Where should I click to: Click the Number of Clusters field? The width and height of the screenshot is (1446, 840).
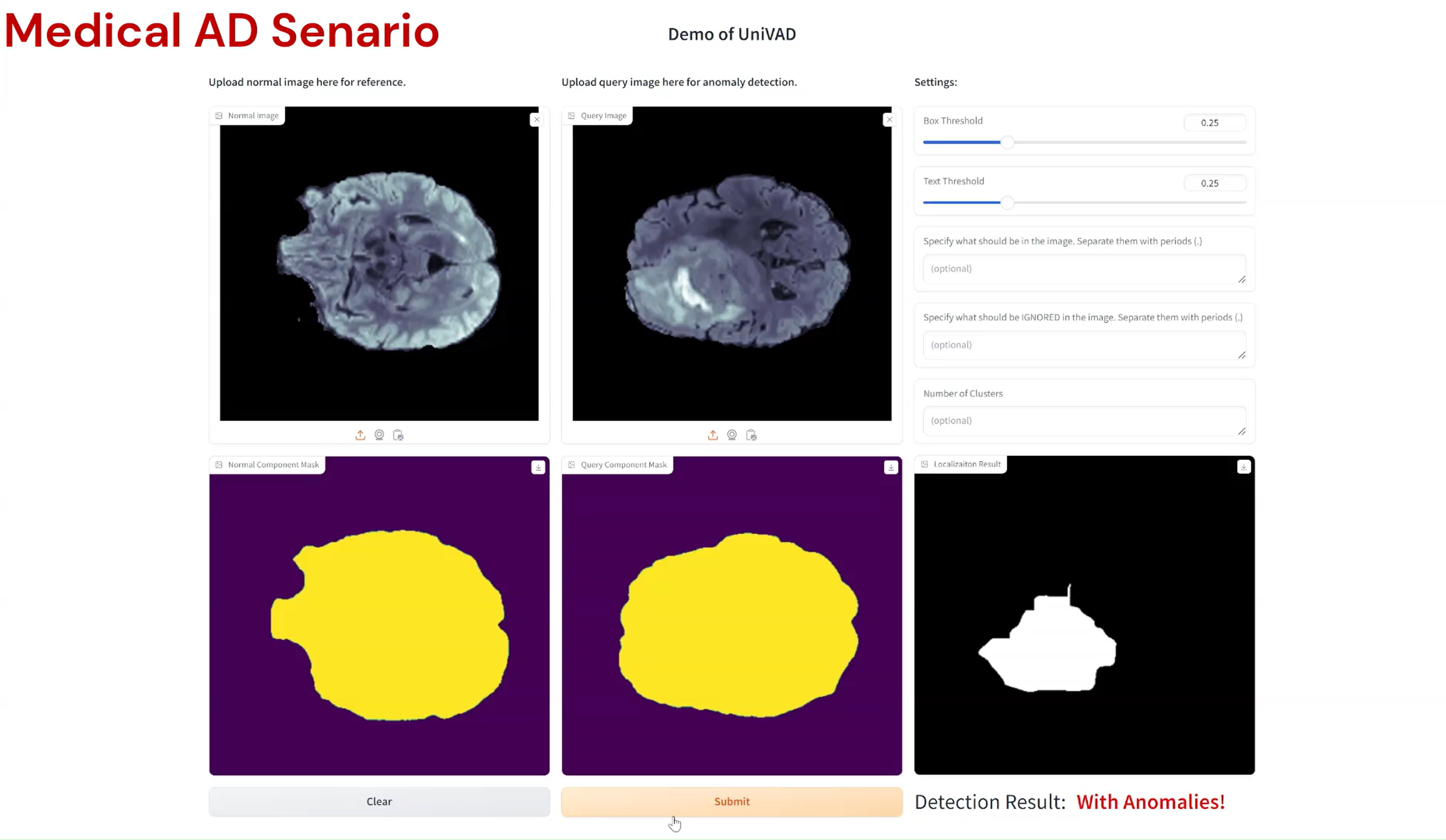pos(1084,421)
